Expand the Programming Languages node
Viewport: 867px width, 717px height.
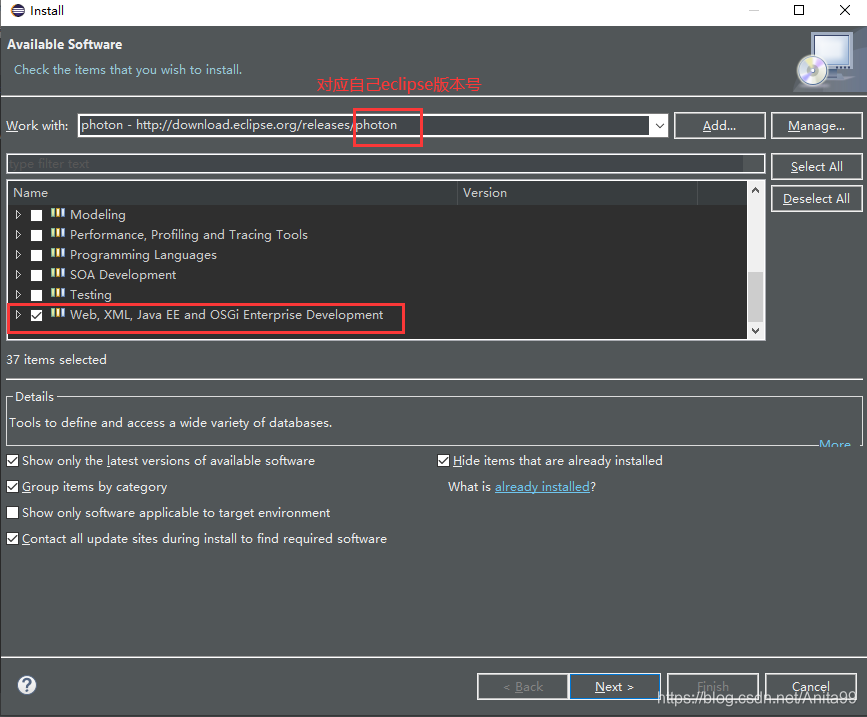pyautogui.click(x=18, y=254)
